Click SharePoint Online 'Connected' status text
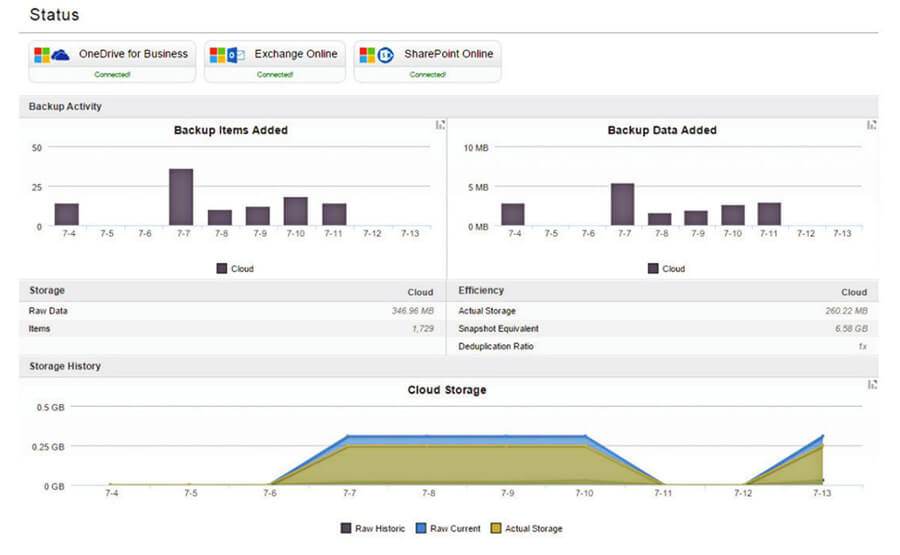Screen dimensions: 900x555 (428, 75)
